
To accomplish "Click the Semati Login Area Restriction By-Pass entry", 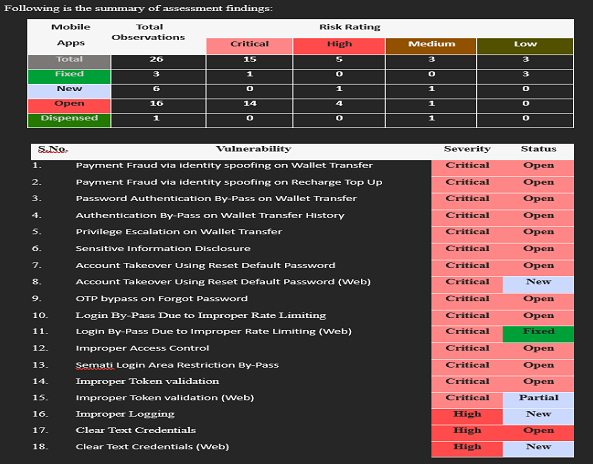I will [x=177, y=365].
